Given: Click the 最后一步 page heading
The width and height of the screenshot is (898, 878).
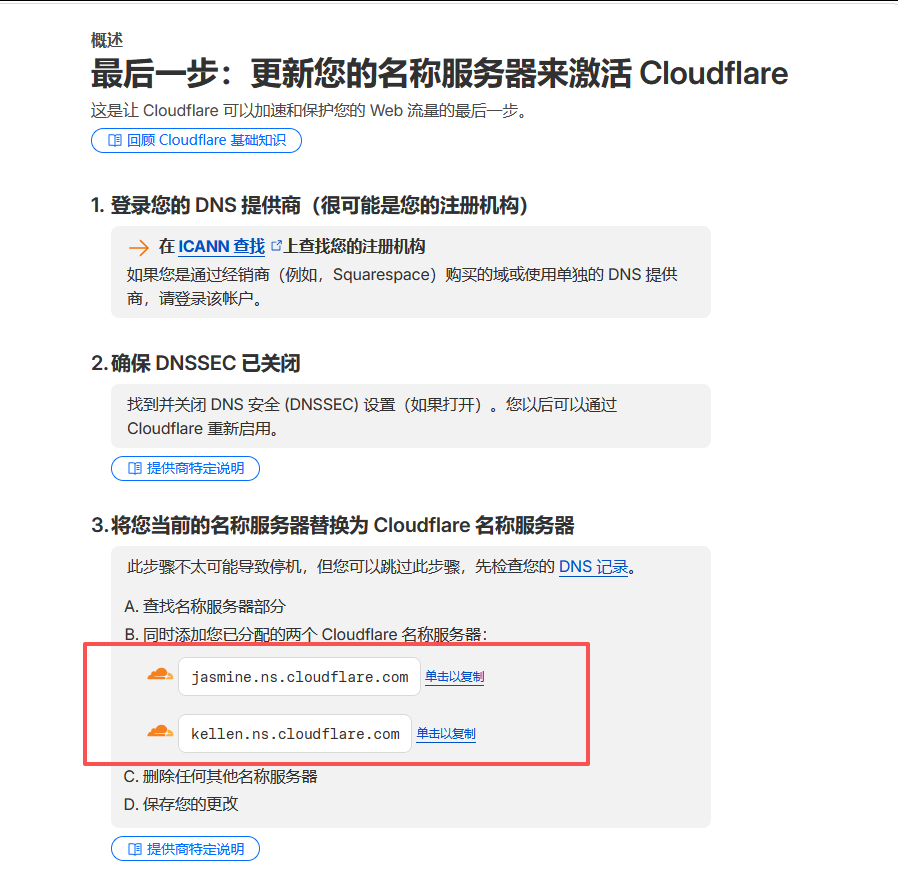Looking at the screenshot, I should point(438,74).
